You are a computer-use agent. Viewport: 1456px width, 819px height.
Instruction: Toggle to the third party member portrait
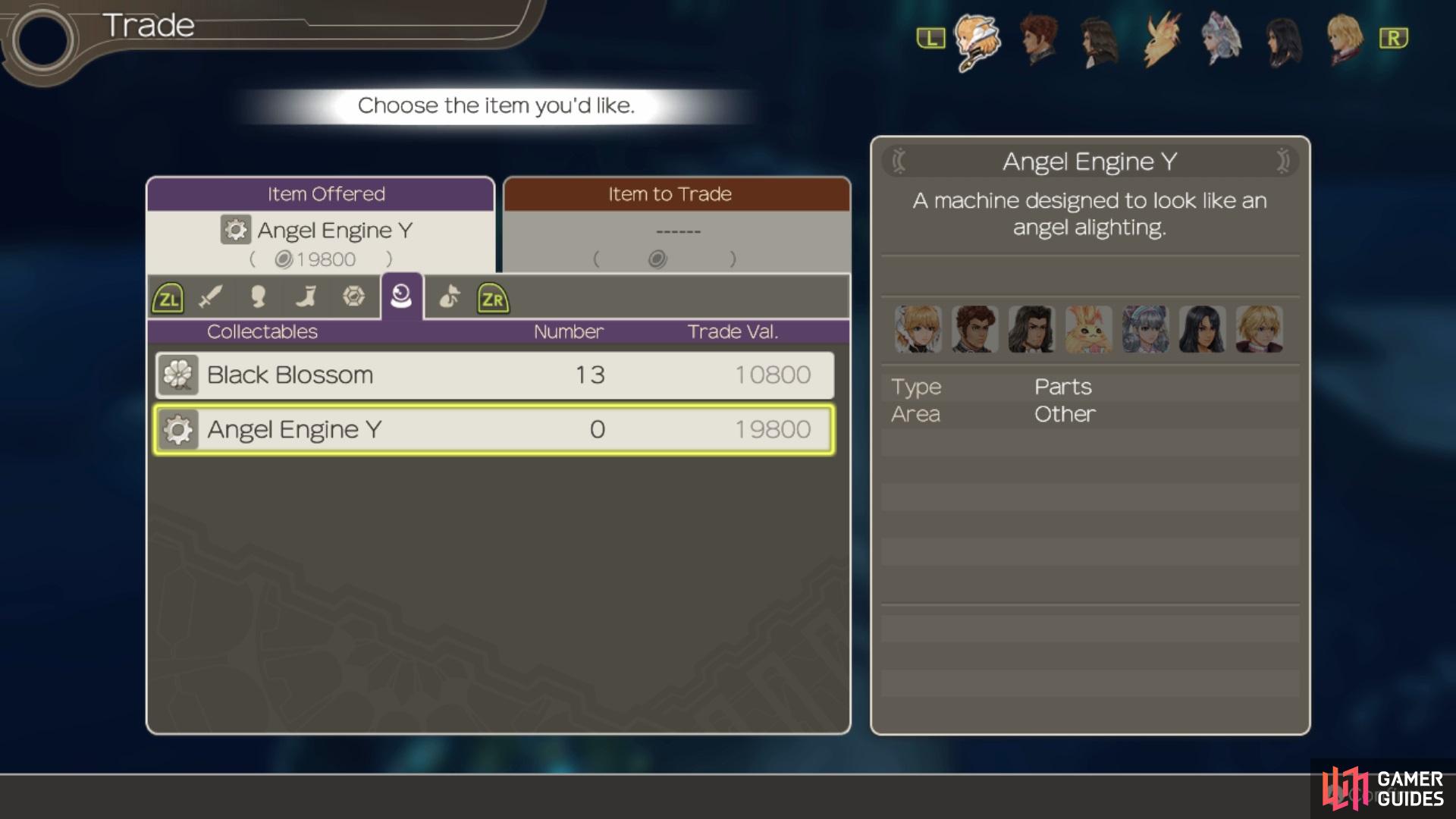coord(1101,37)
